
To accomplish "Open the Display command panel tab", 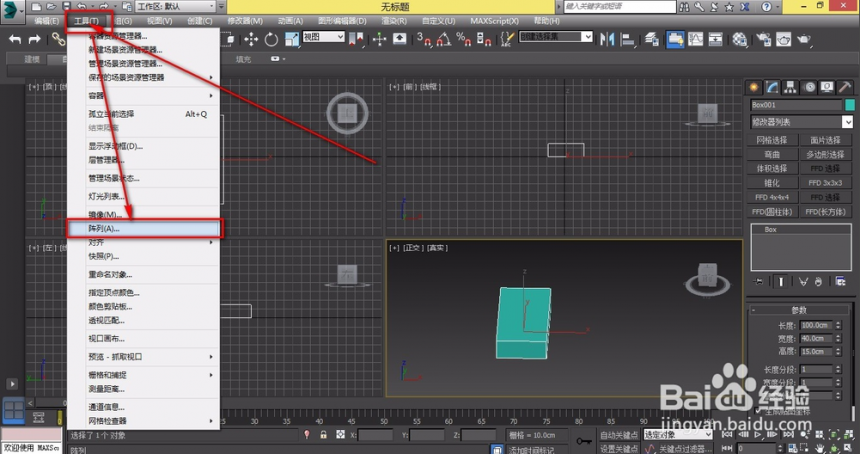I will (x=827, y=87).
